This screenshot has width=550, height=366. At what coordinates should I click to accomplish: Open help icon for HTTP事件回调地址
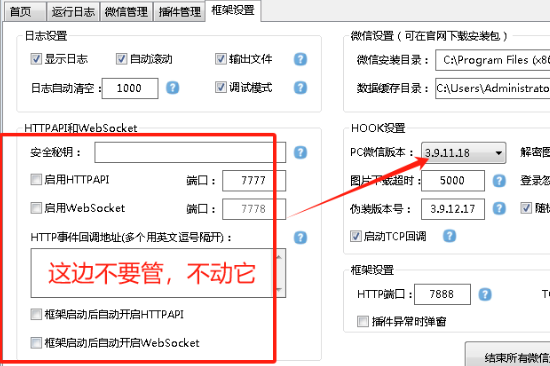(300, 238)
